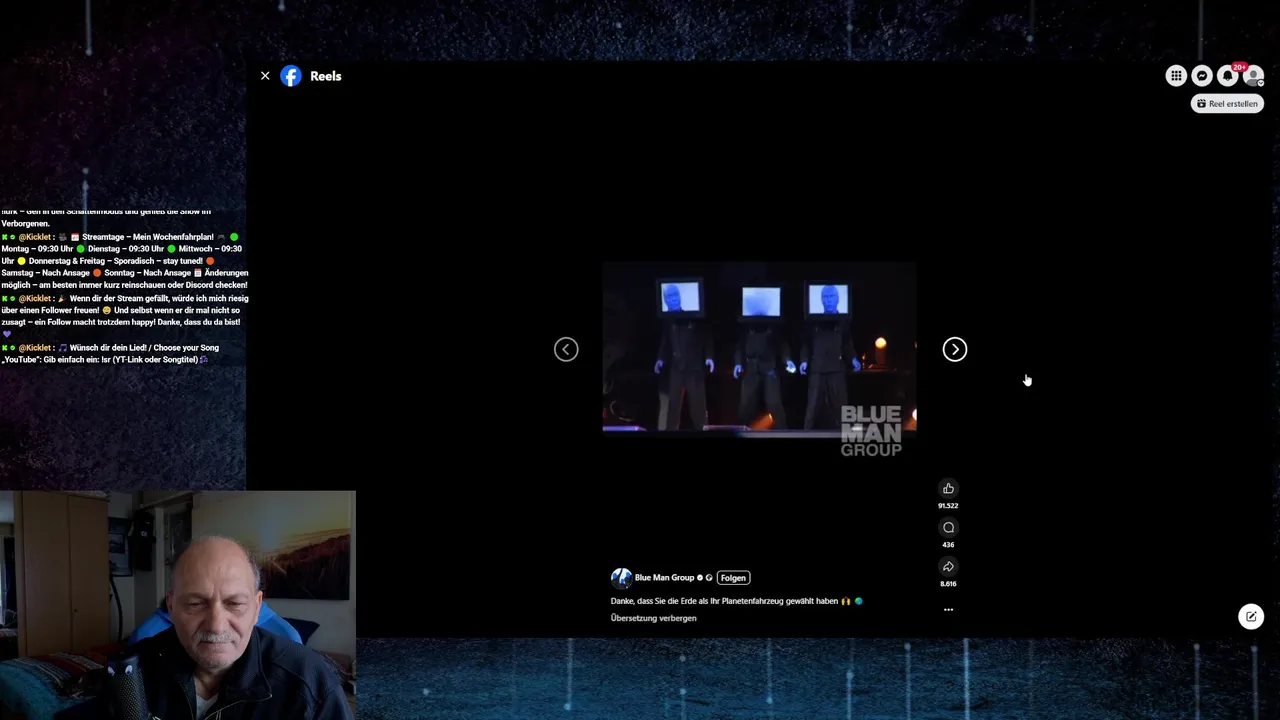
Task: Click the Blue Man Group profile avatar
Action: coord(621,578)
